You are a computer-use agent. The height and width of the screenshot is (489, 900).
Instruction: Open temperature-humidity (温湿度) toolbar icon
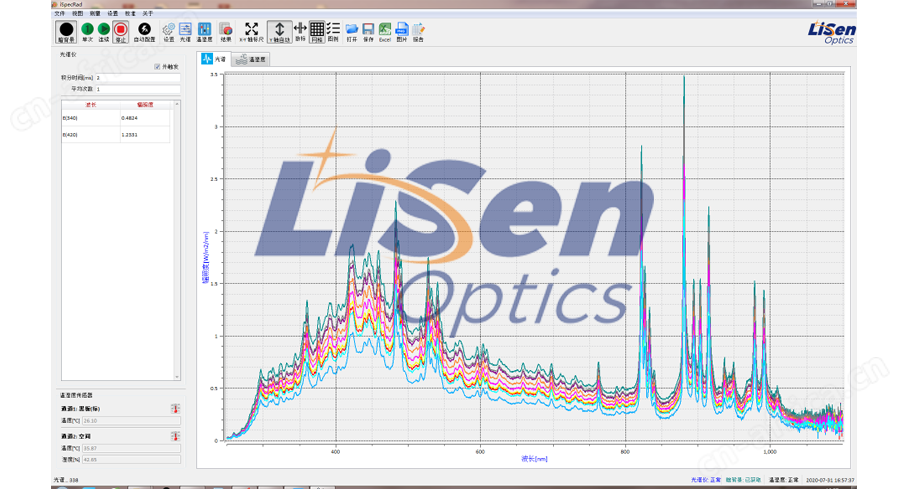[204, 32]
